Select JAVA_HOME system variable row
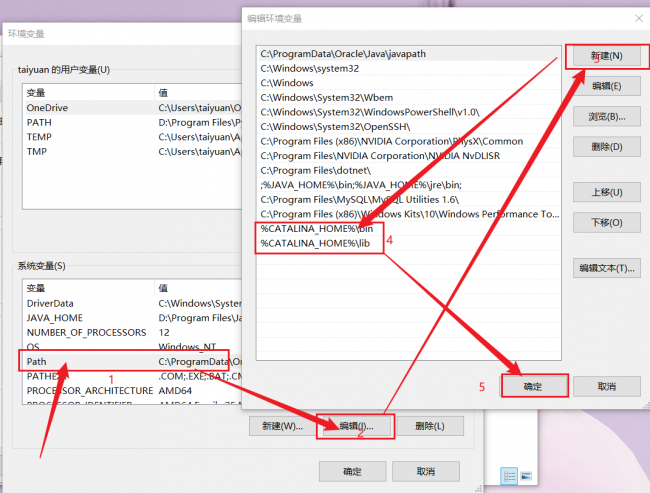 [133, 318]
